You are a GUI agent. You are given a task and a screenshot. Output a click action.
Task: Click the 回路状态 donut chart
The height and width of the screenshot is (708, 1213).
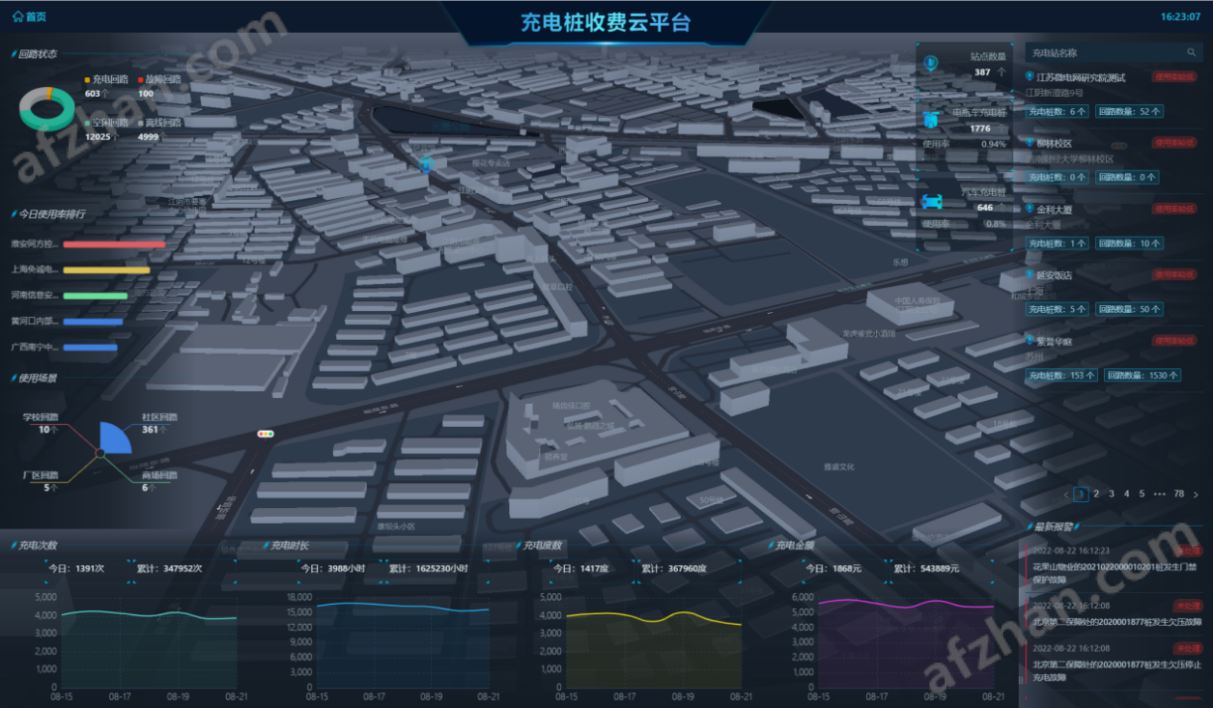47,109
